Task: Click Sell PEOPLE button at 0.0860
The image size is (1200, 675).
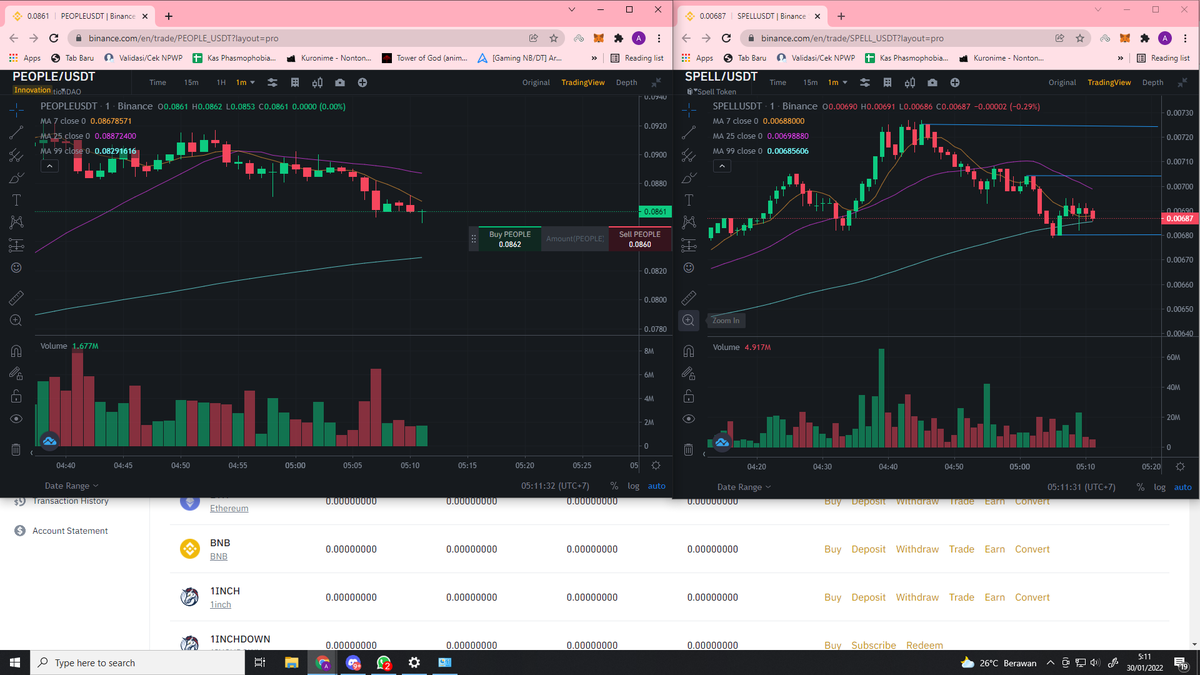Action: 640,238
